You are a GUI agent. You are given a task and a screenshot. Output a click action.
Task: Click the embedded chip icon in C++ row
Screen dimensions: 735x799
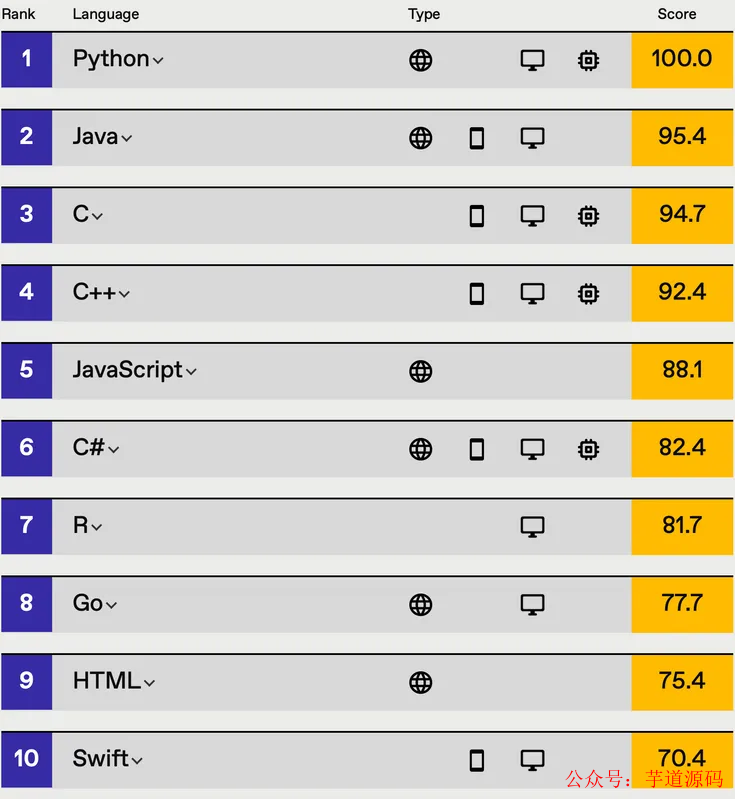click(589, 293)
